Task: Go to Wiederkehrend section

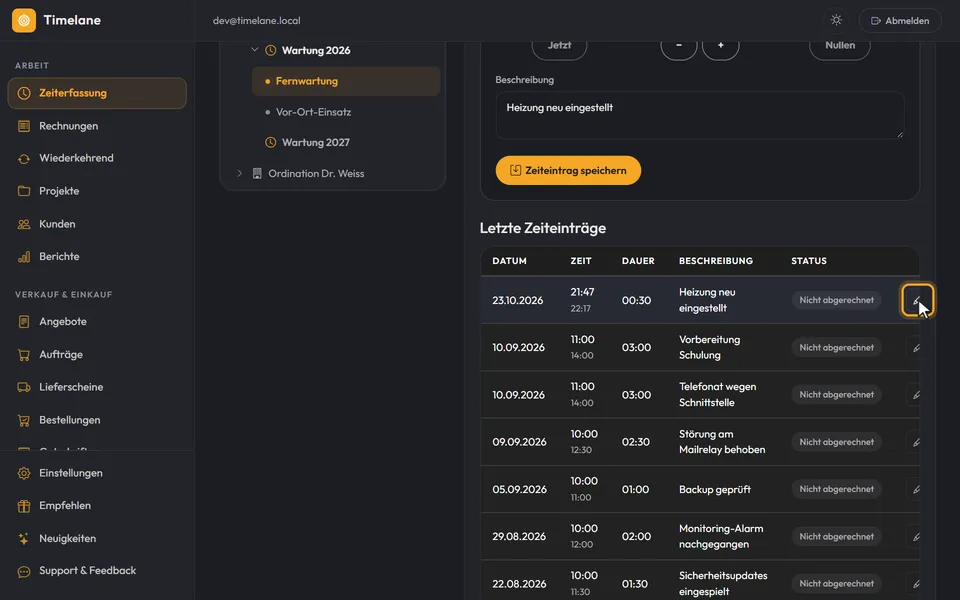Action: pos(97,158)
